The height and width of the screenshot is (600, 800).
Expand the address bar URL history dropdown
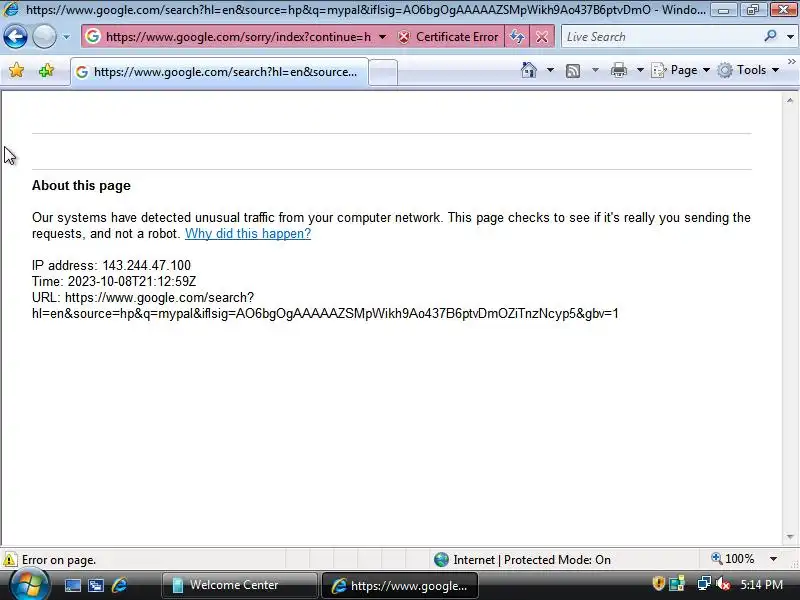tap(382, 37)
